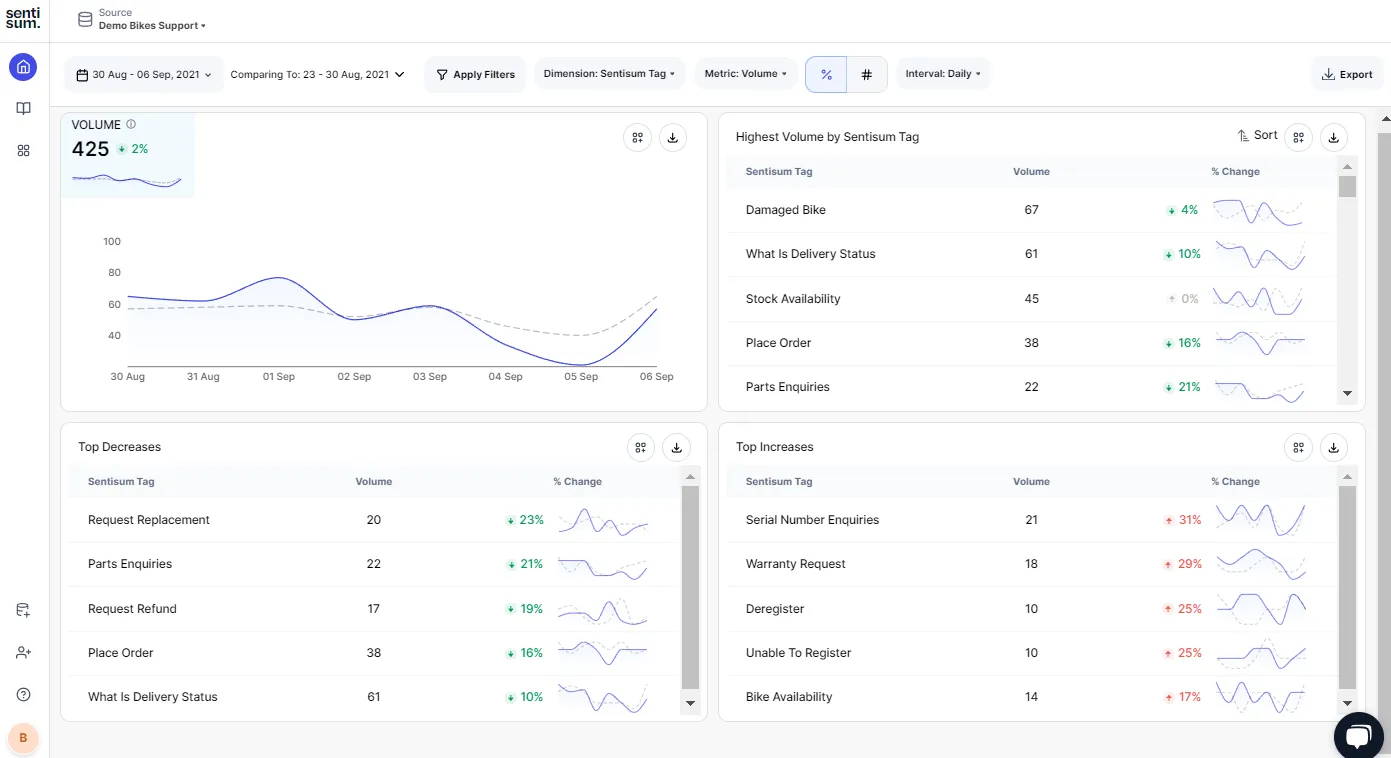Open the Home dashboard icon in sidebar
This screenshot has width=1391, height=758.
click(24, 67)
